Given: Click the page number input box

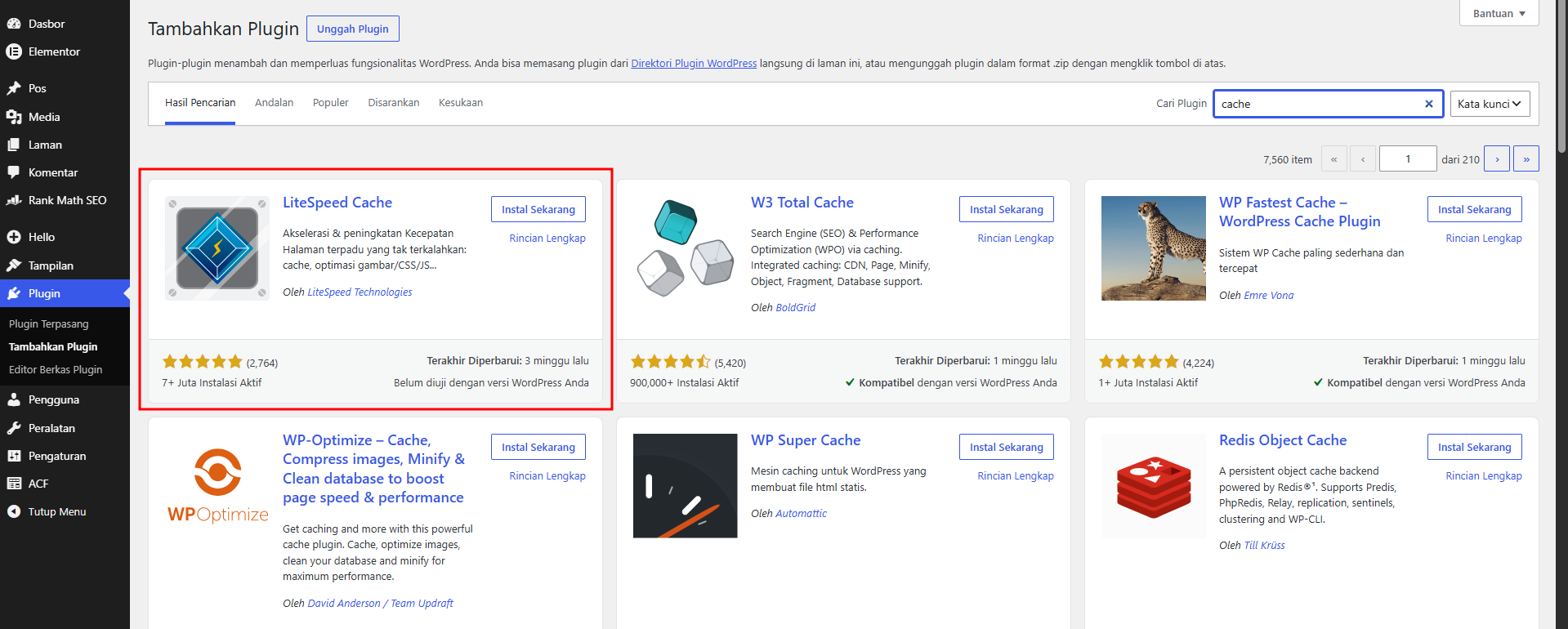Looking at the screenshot, I should tap(1408, 158).
